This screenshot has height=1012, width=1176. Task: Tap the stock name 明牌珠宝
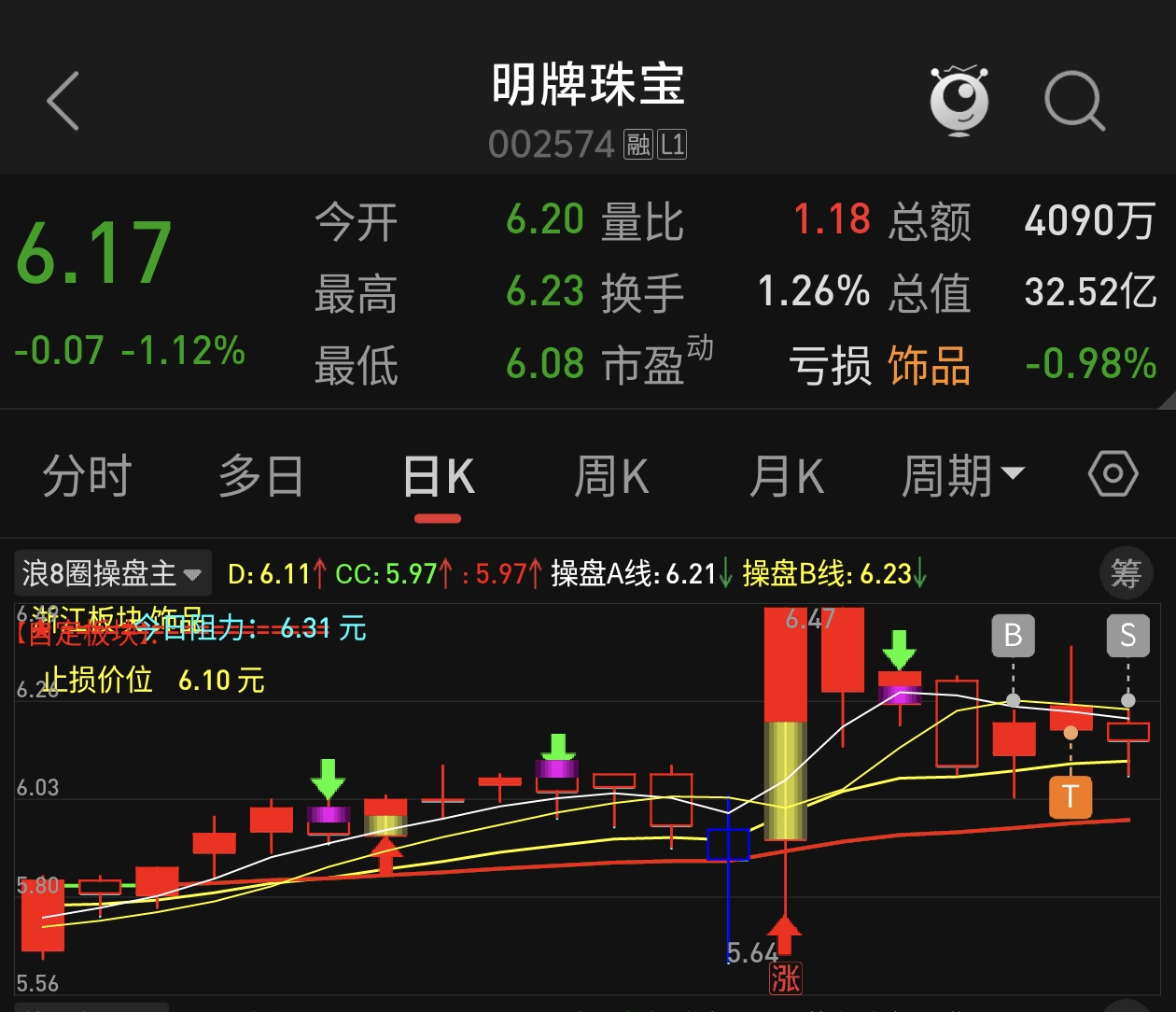588,85
